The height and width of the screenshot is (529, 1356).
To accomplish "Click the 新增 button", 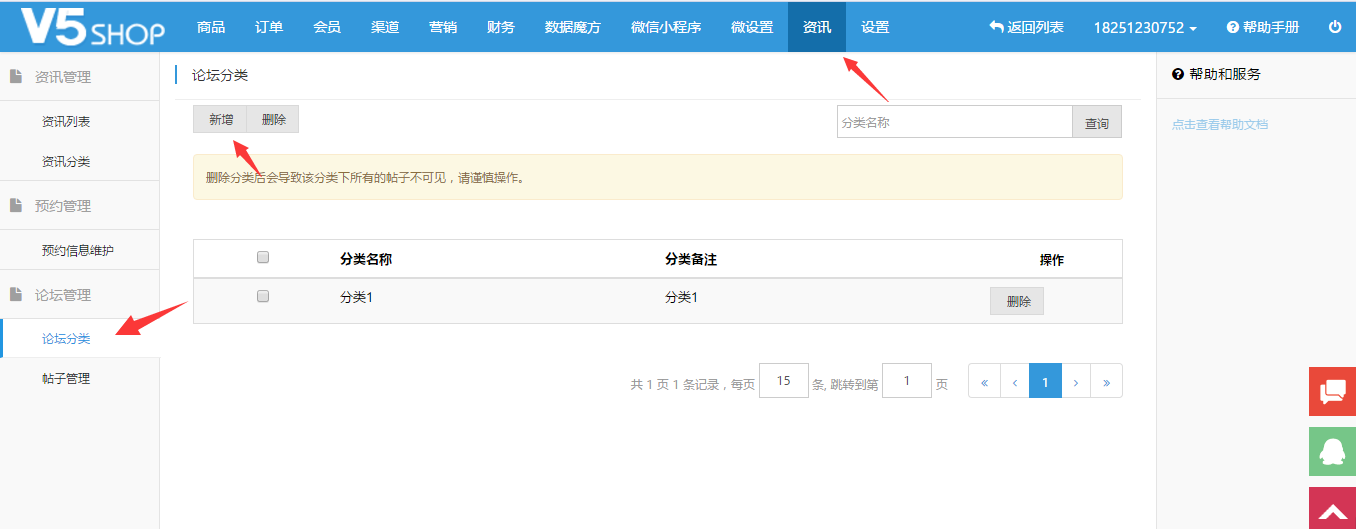I will (221, 119).
